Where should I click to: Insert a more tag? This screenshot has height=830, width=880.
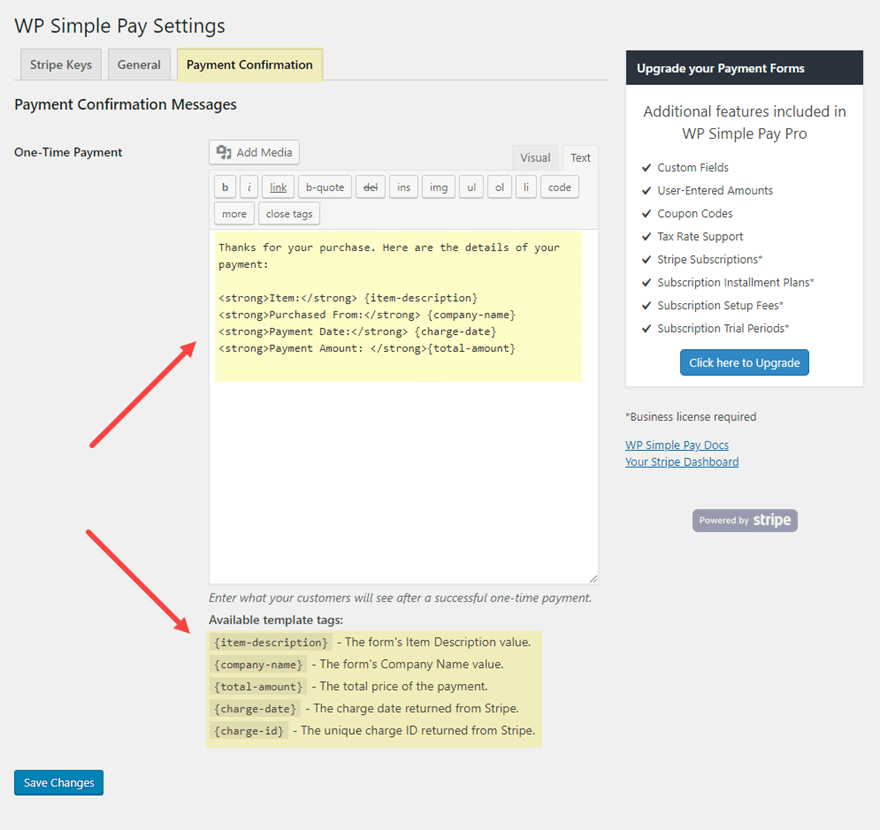click(x=234, y=214)
